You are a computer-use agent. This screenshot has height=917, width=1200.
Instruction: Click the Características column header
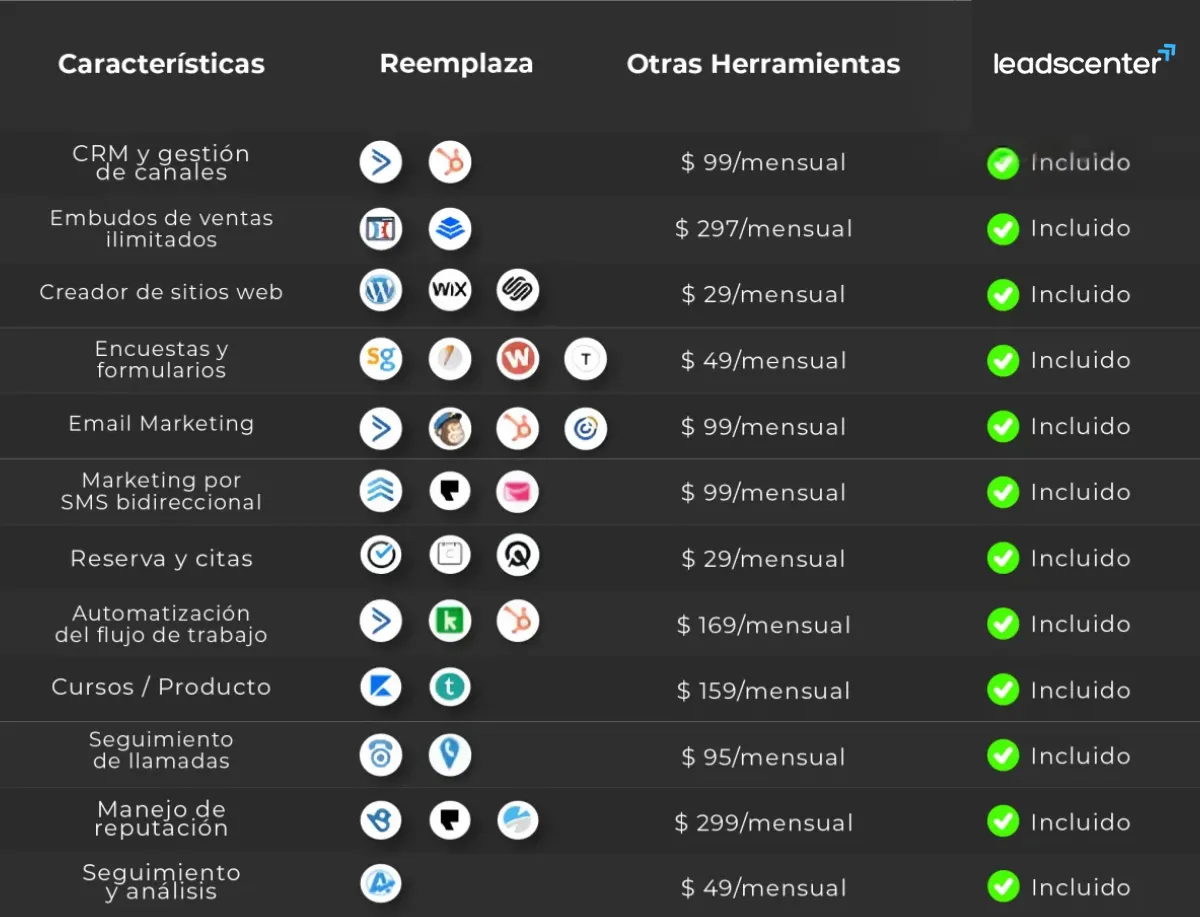(161, 64)
